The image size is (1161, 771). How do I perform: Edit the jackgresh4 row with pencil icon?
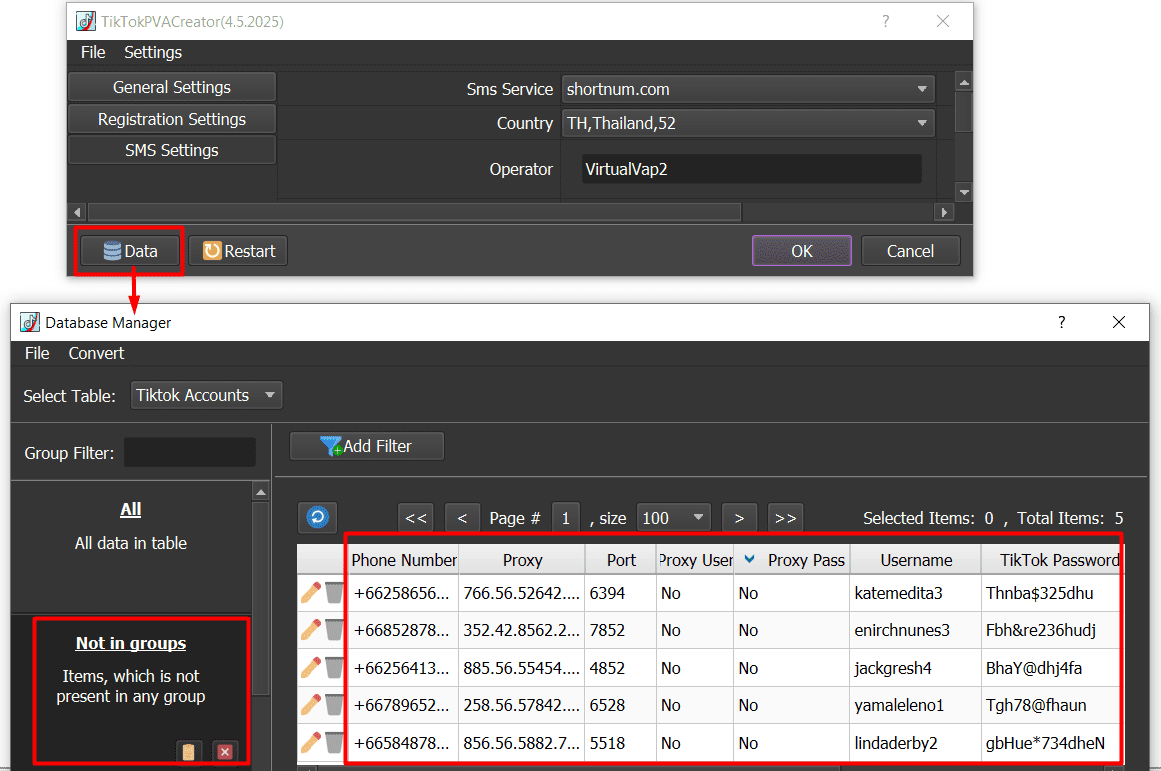click(x=311, y=667)
